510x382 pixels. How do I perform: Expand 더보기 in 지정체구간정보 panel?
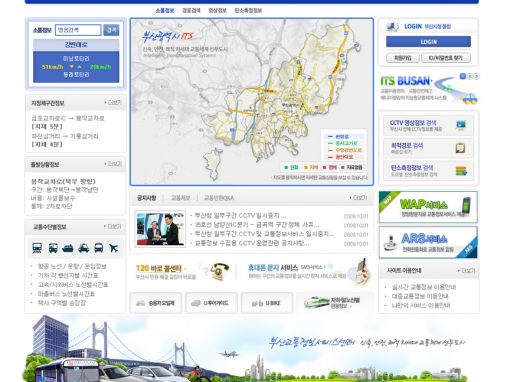point(113,103)
